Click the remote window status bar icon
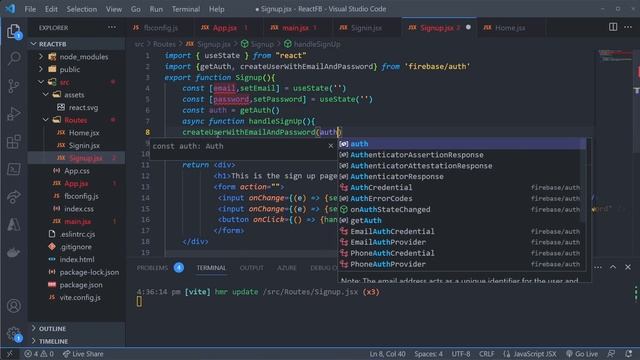Viewport: 640px width, 360px height. [x=10, y=354]
